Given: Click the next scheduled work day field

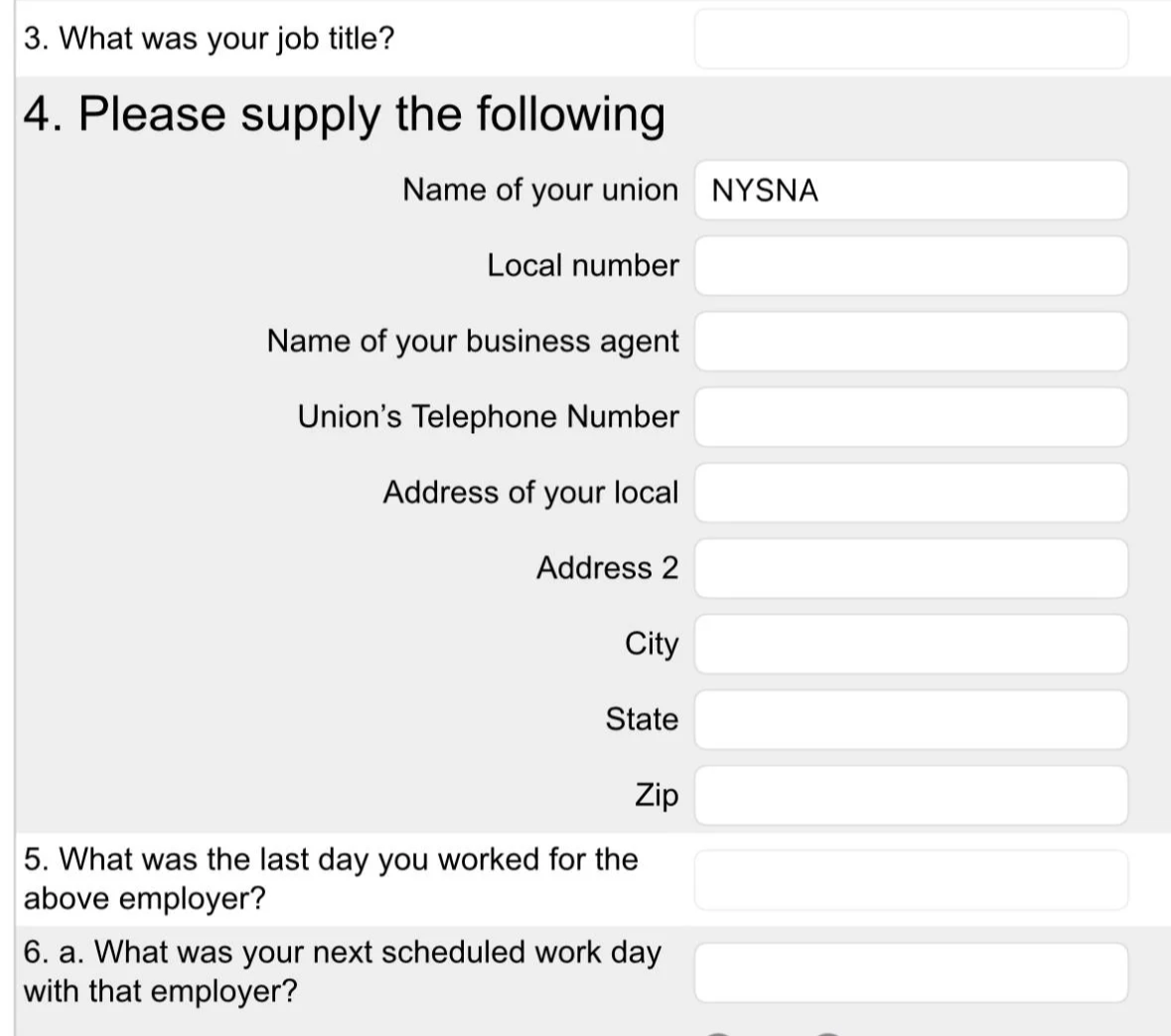Looking at the screenshot, I should pyautogui.click(x=911, y=972).
